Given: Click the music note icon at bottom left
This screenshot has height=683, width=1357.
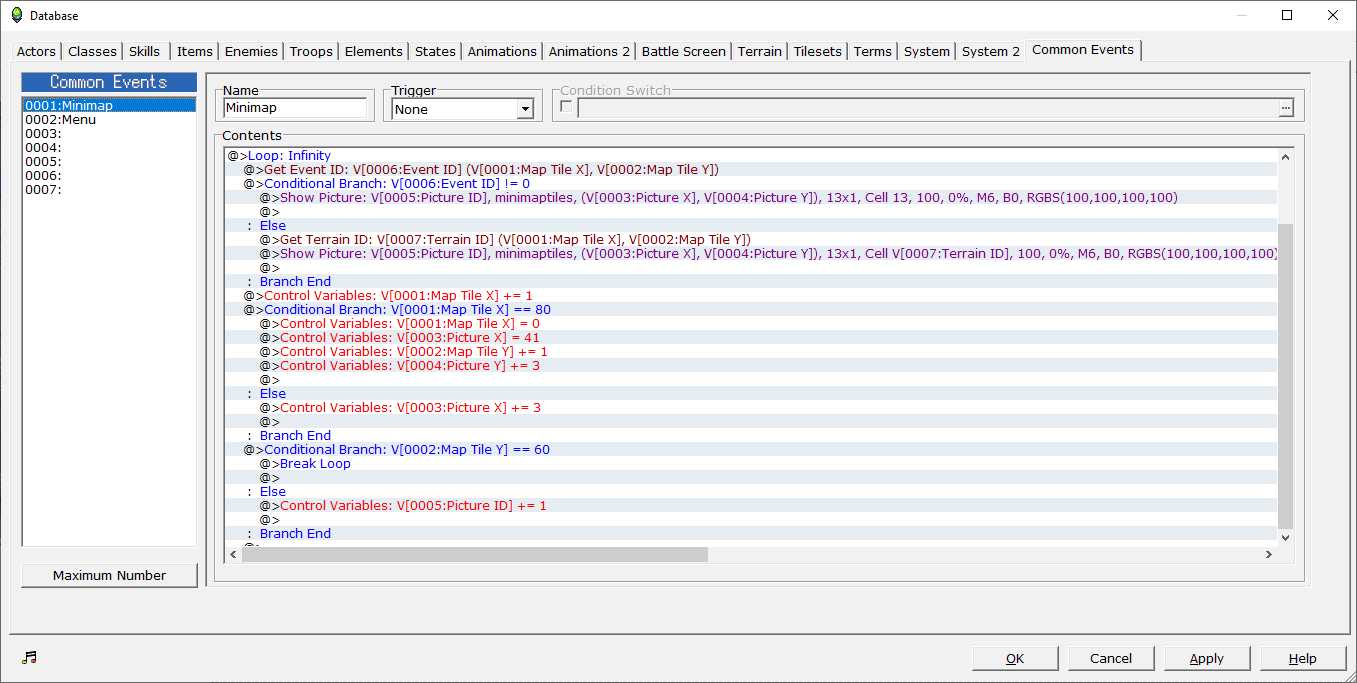Looking at the screenshot, I should (x=29, y=657).
